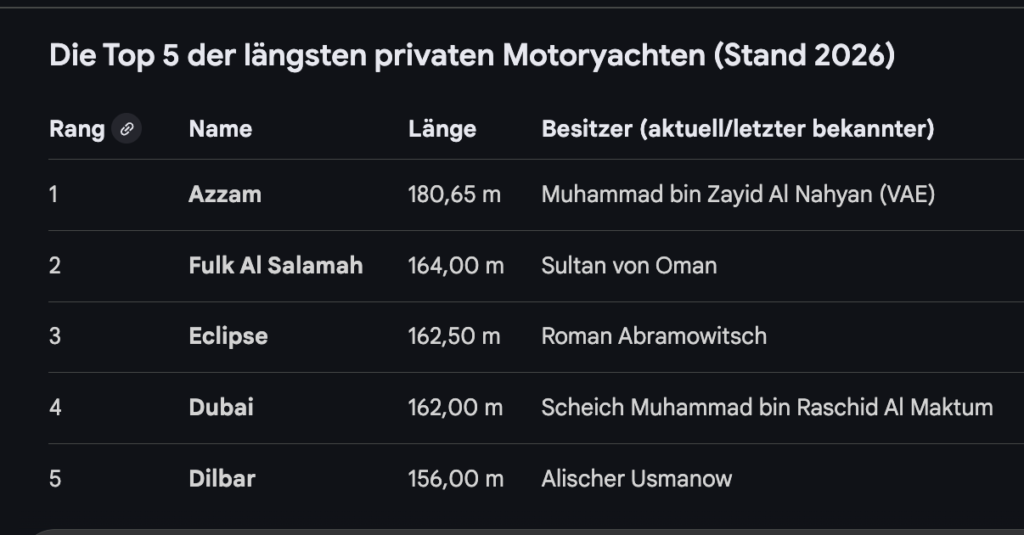Select the table title mentioning Motoryachten
Screen dimensions: 1024x535
471,56
